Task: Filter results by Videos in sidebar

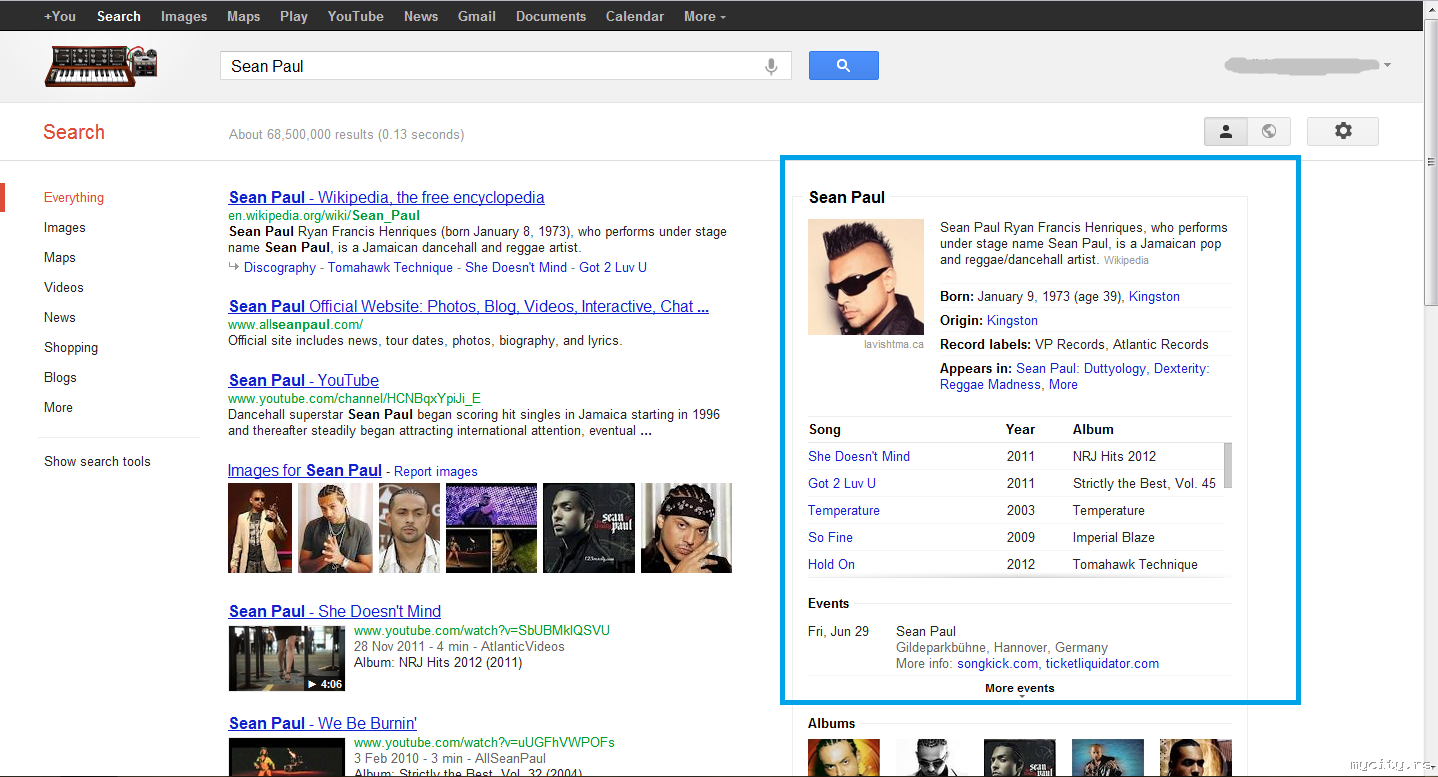Action: point(64,287)
